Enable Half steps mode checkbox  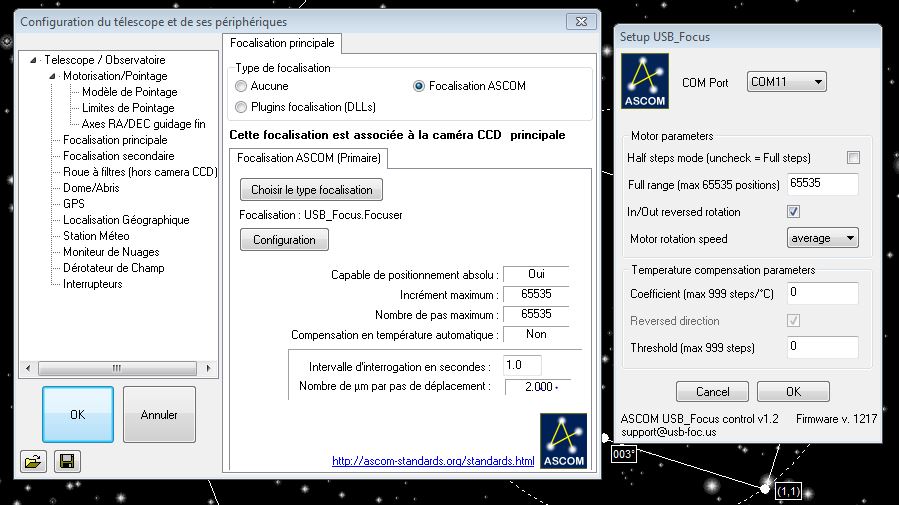(x=853, y=158)
